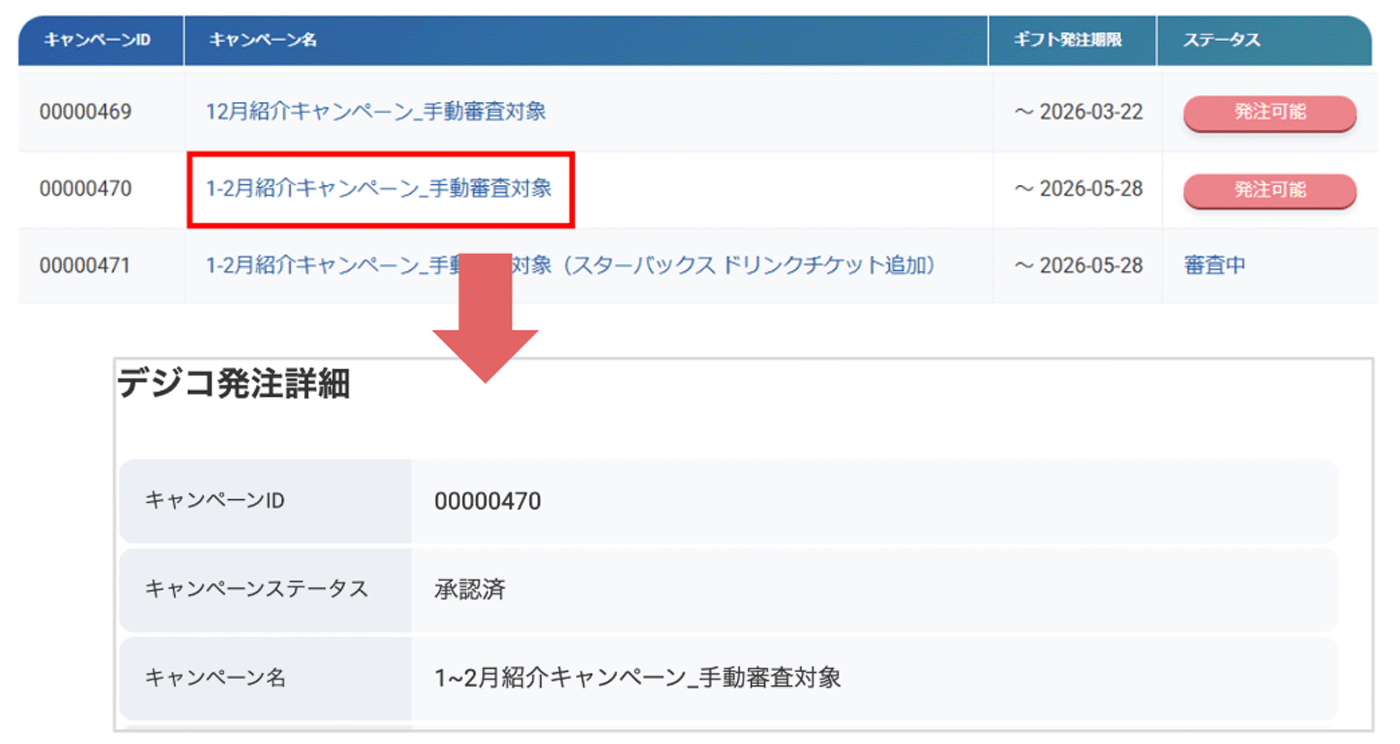Click the キャンペーンステータス label in details
This screenshot has width=1400, height=744.
point(257,589)
